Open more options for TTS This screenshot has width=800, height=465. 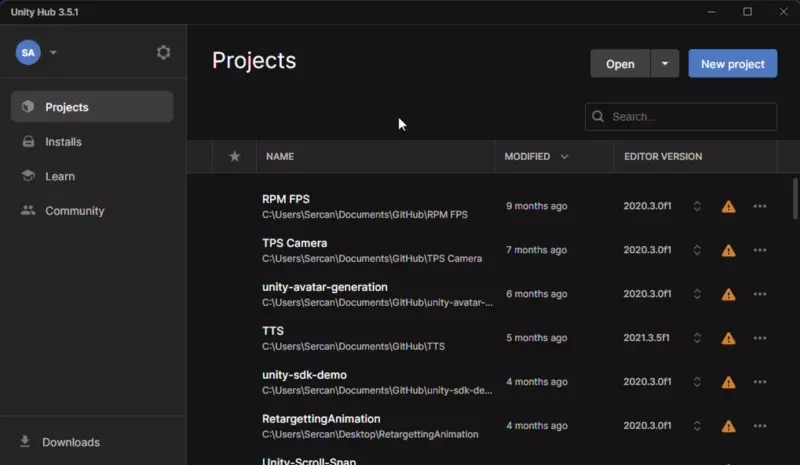click(x=760, y=338)
